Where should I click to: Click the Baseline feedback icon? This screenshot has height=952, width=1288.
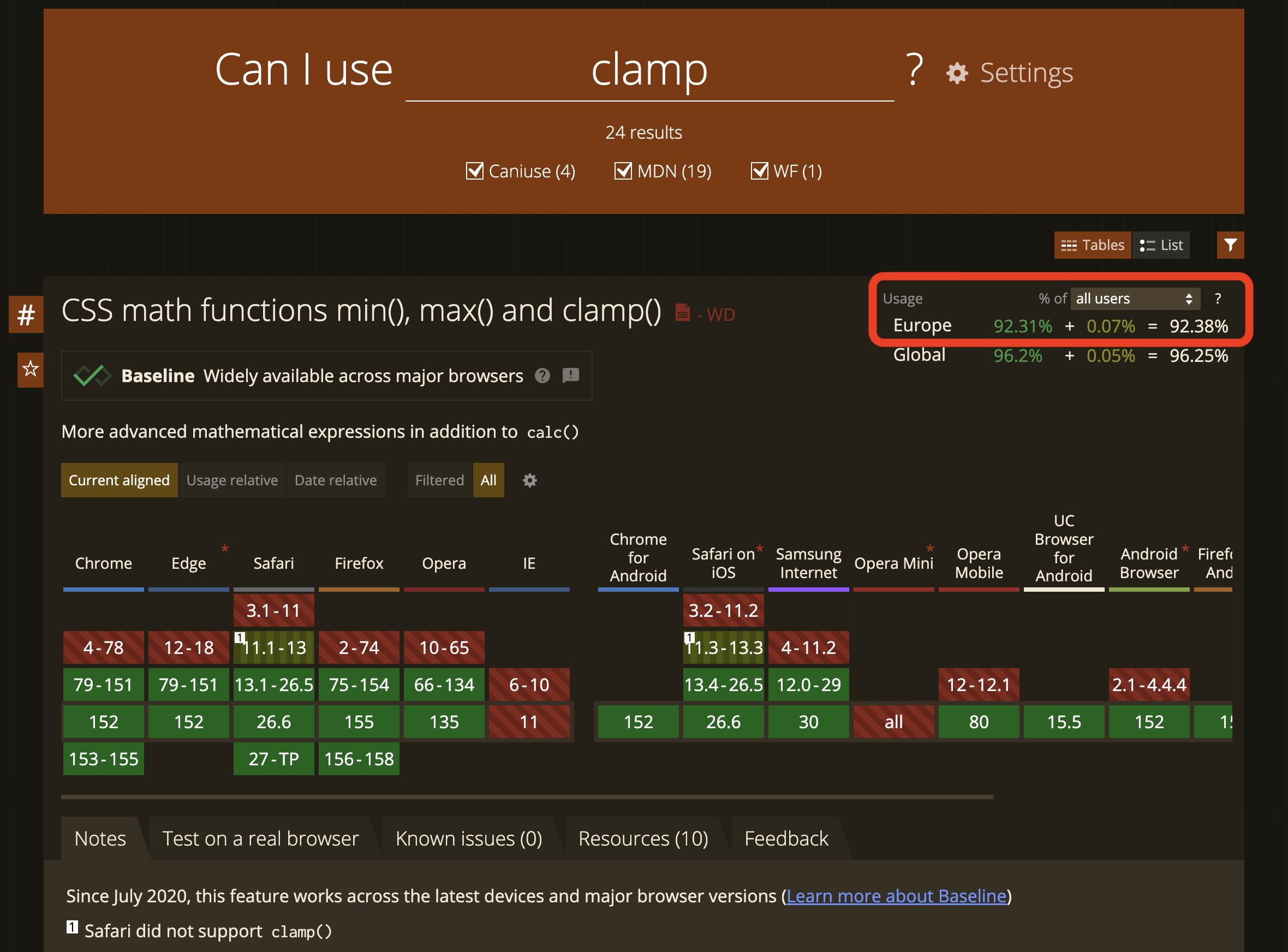[570, 376]
